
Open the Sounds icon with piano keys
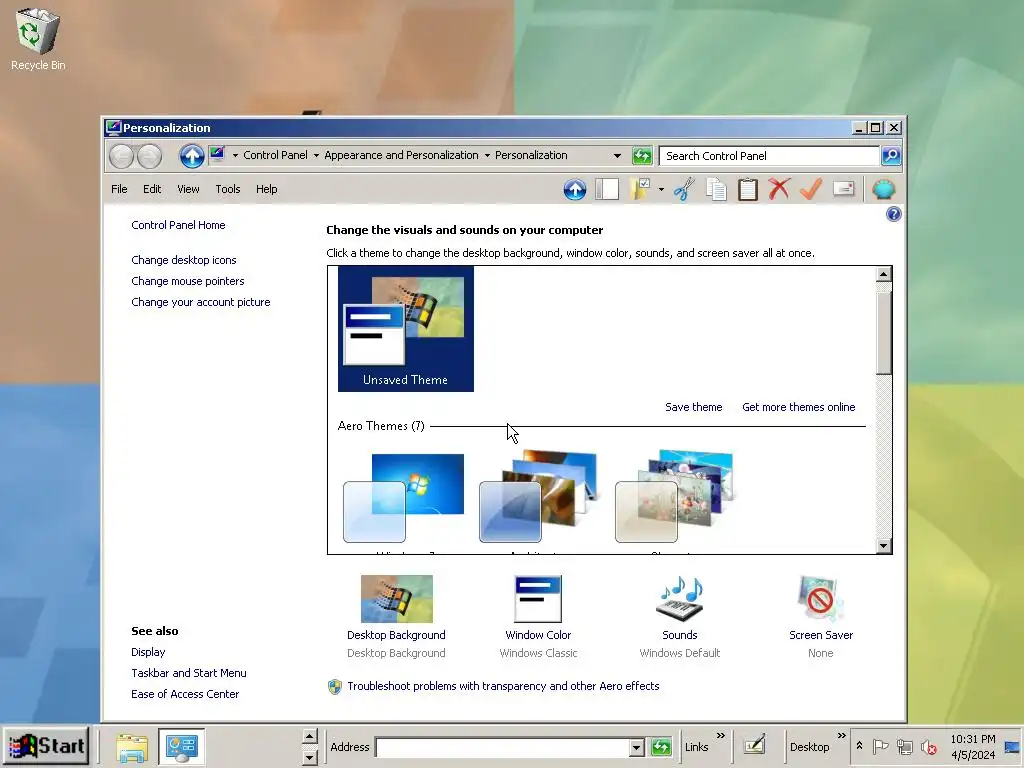(680, 599)
